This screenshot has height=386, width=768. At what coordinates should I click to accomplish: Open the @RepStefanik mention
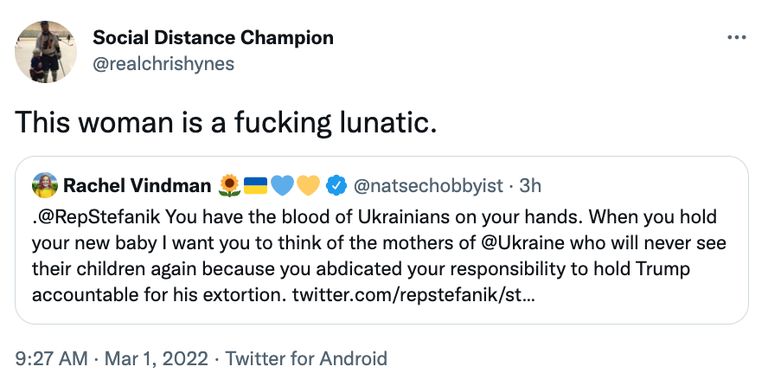96,217
